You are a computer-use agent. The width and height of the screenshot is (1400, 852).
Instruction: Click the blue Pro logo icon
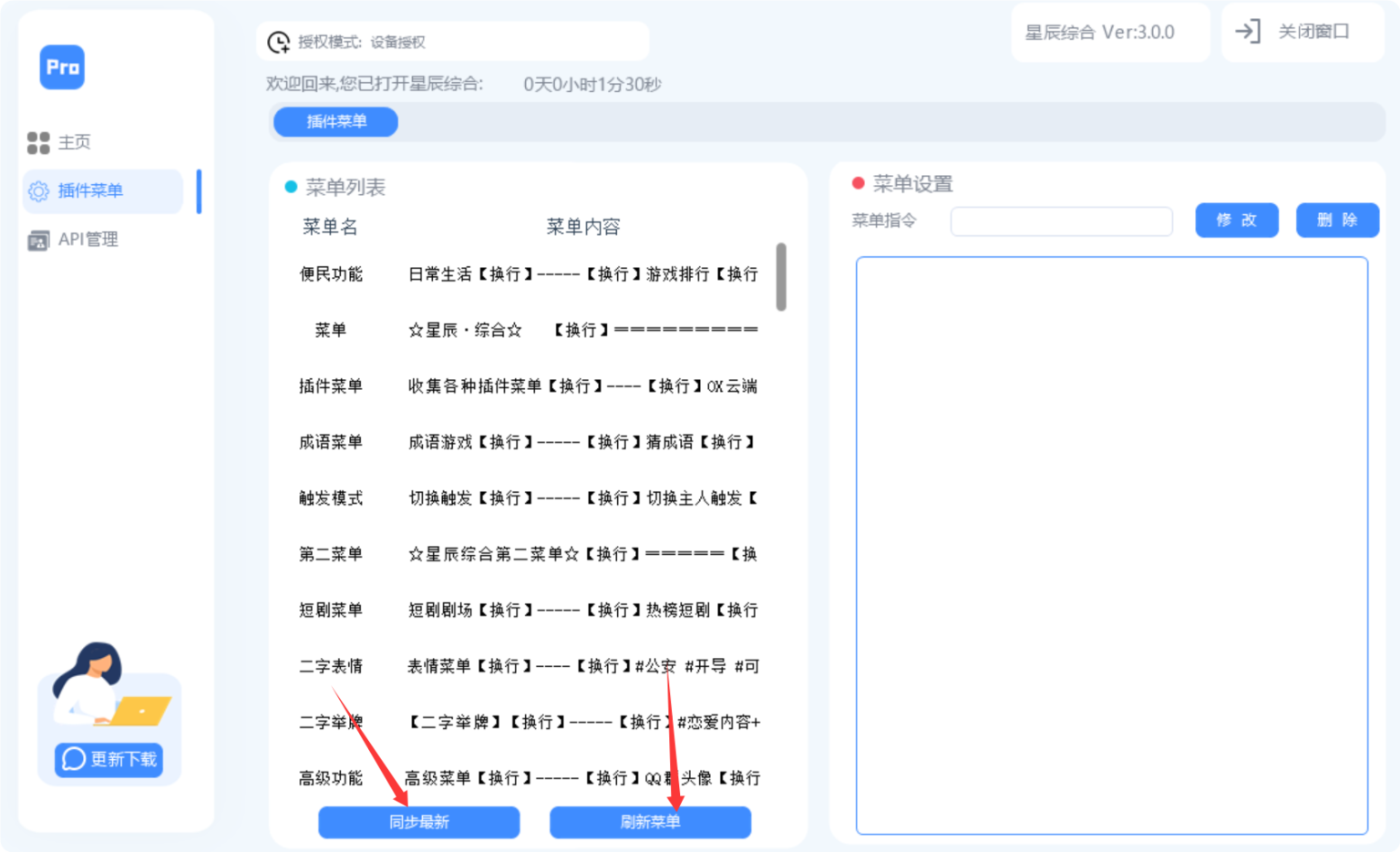(62, 67)
